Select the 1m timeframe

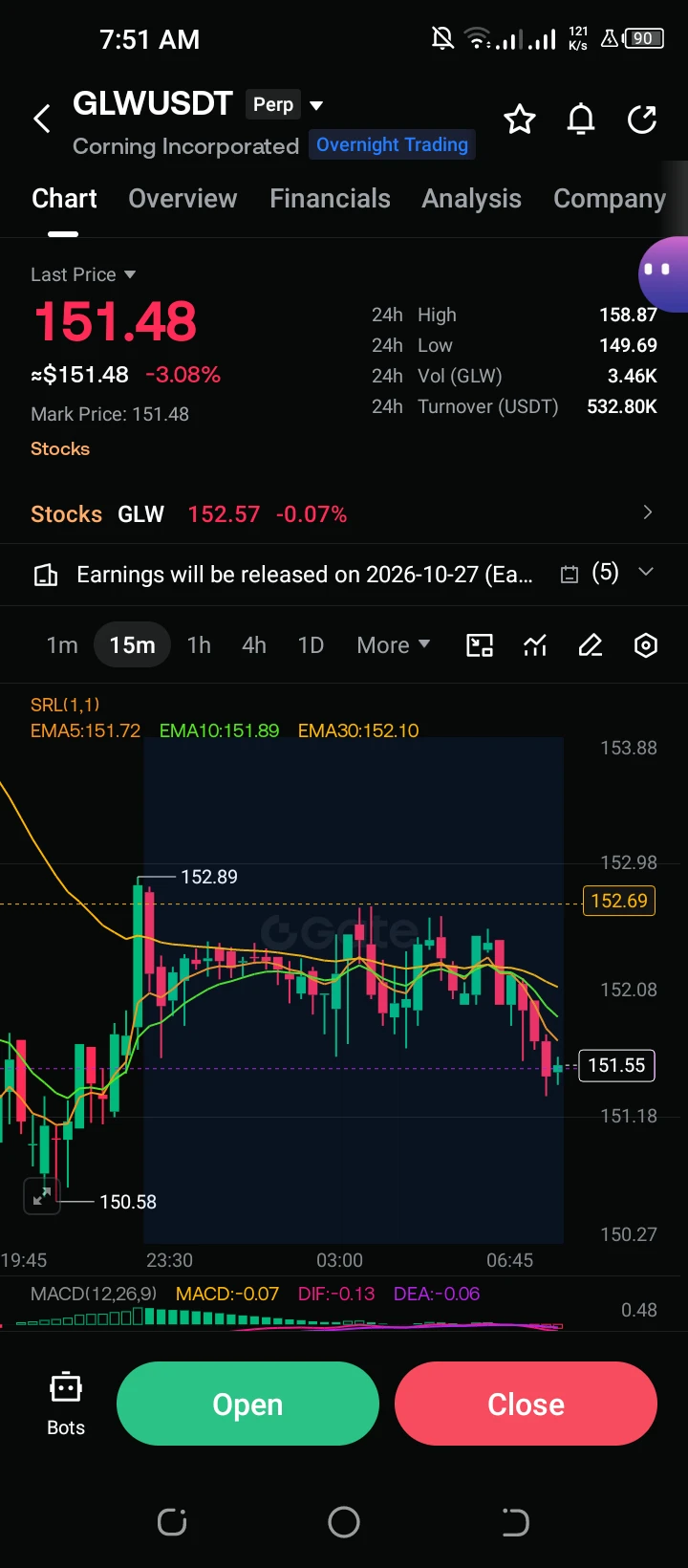62,645
